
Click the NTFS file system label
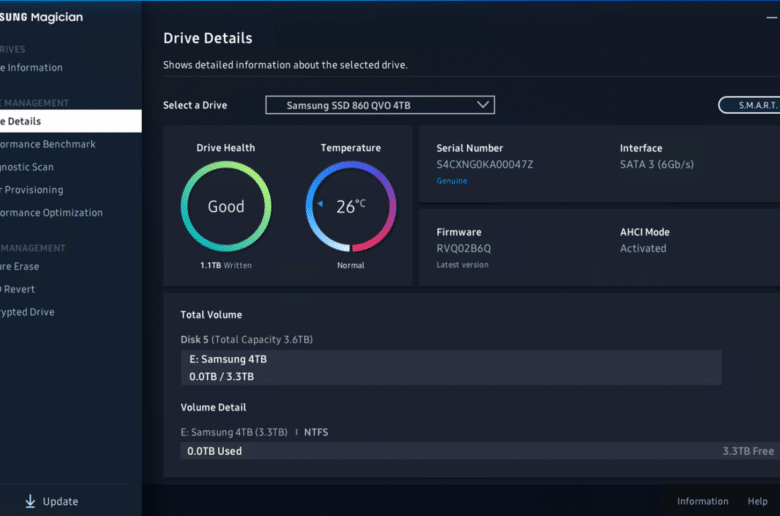point(316,432)
